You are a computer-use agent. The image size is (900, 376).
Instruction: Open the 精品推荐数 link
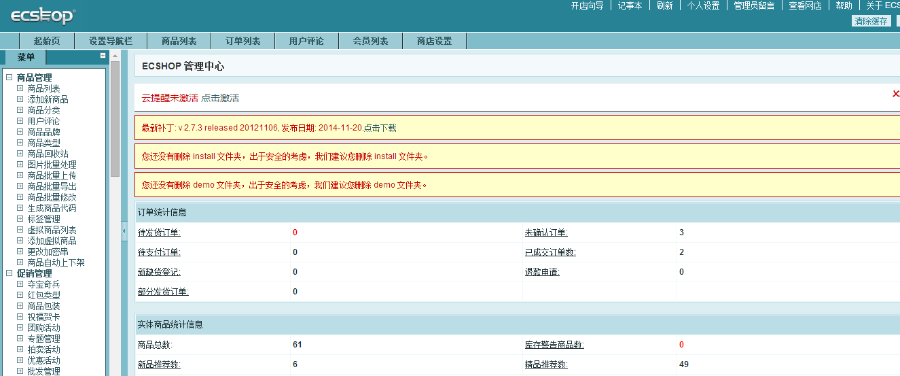tap(546, 364)
